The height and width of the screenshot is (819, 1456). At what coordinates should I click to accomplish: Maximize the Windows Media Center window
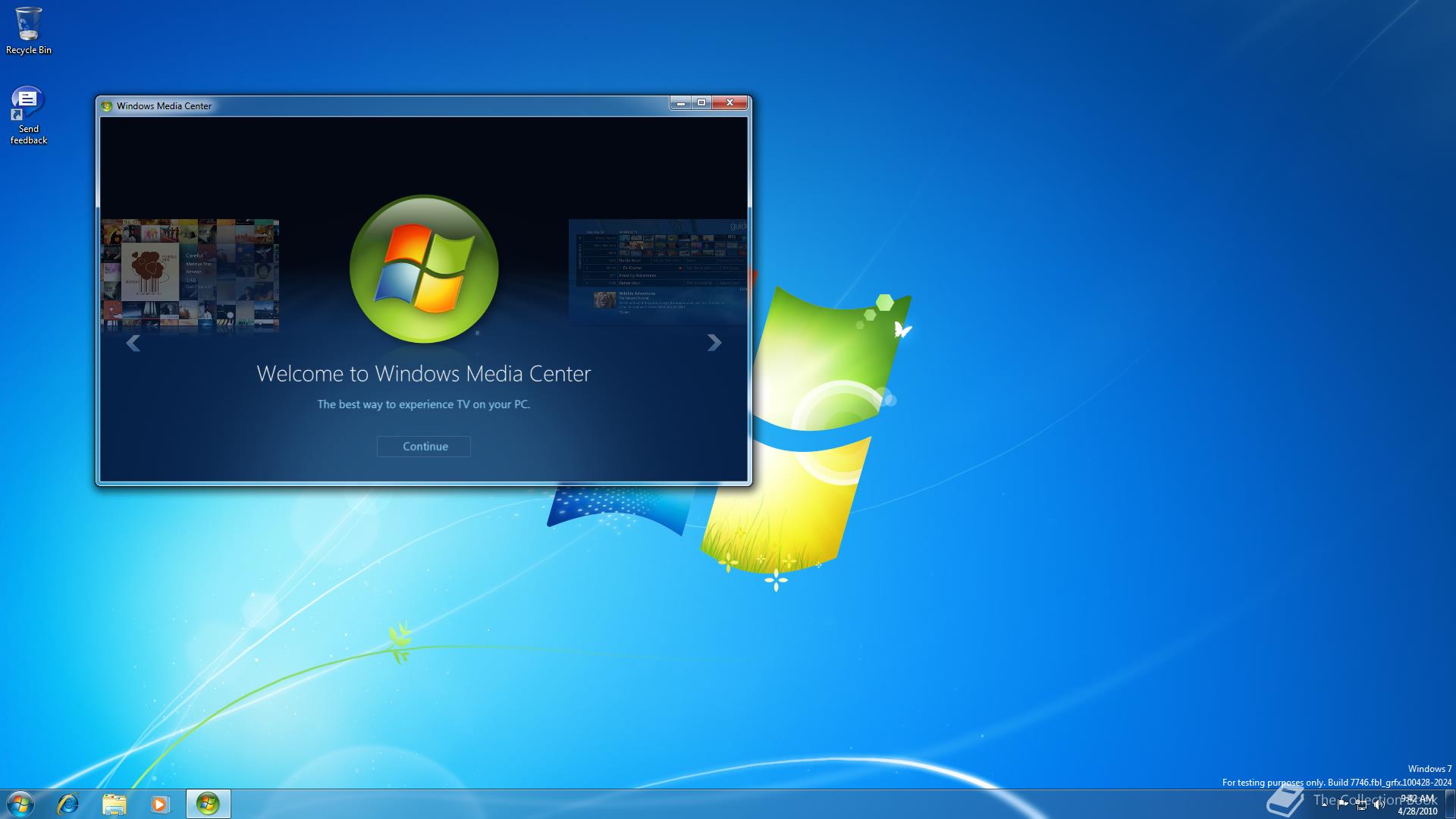[701, 103]
